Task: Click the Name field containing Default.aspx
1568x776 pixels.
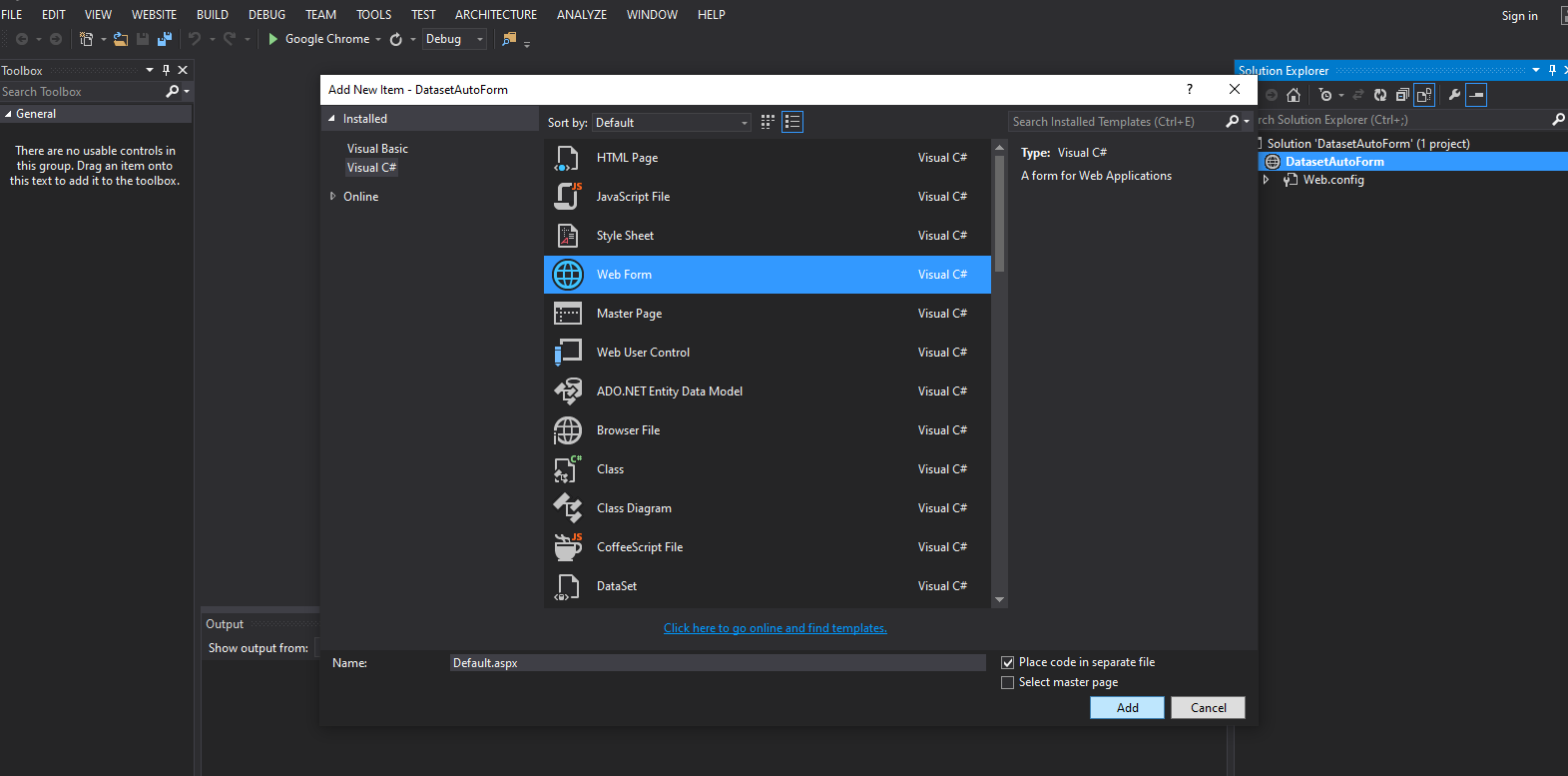Action: [x=718, y=662]
